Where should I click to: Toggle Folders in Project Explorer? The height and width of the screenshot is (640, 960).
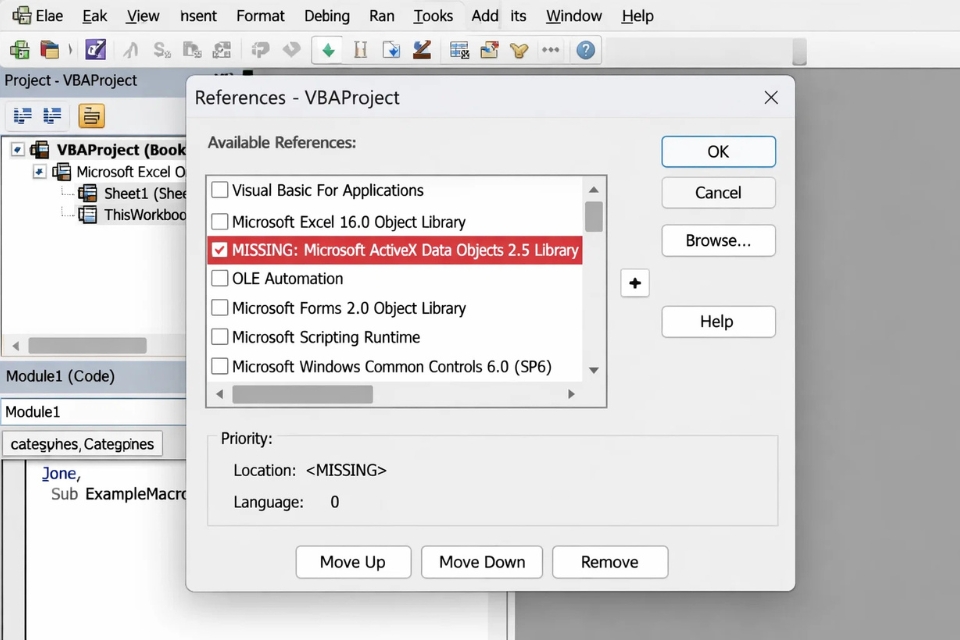93,116
